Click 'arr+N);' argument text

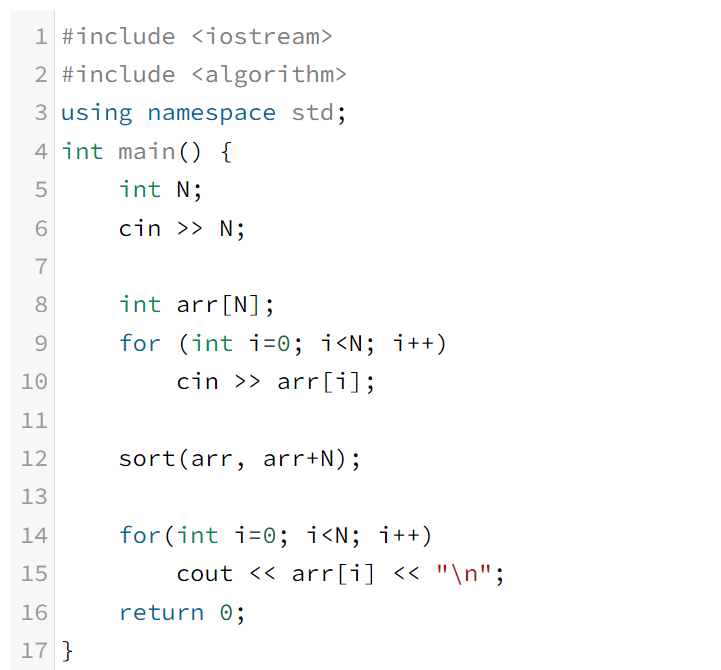click(x=312, y=459)
